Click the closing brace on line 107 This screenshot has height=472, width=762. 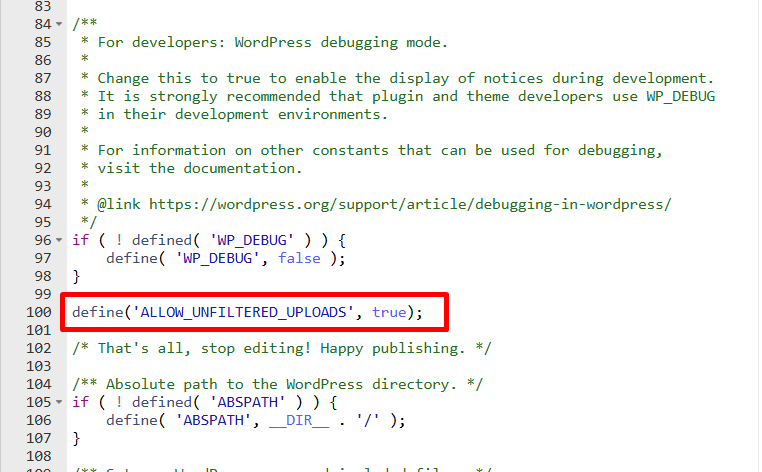(76, 438)
